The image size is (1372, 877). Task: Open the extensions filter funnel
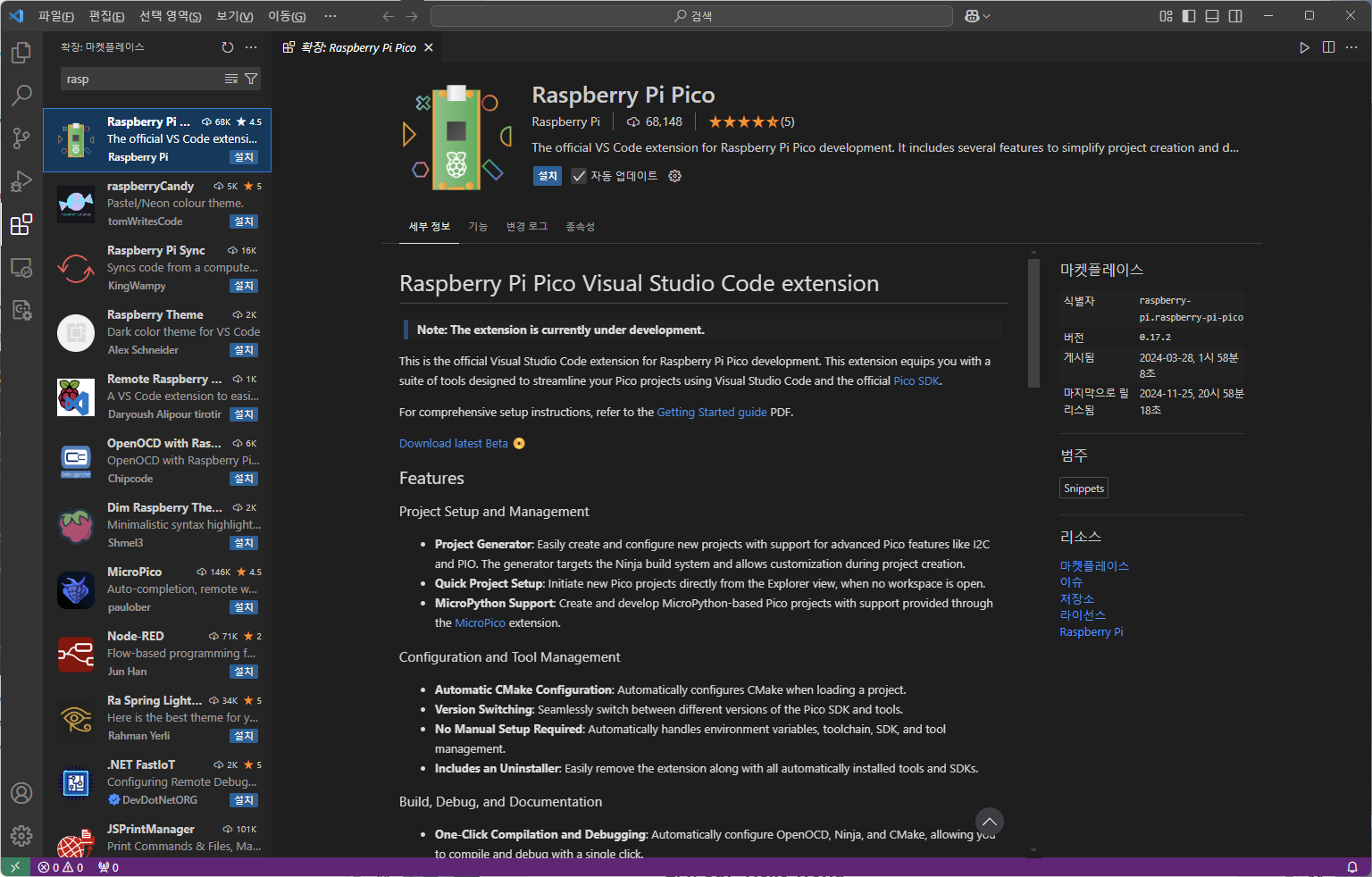click(x=251, y=79)
